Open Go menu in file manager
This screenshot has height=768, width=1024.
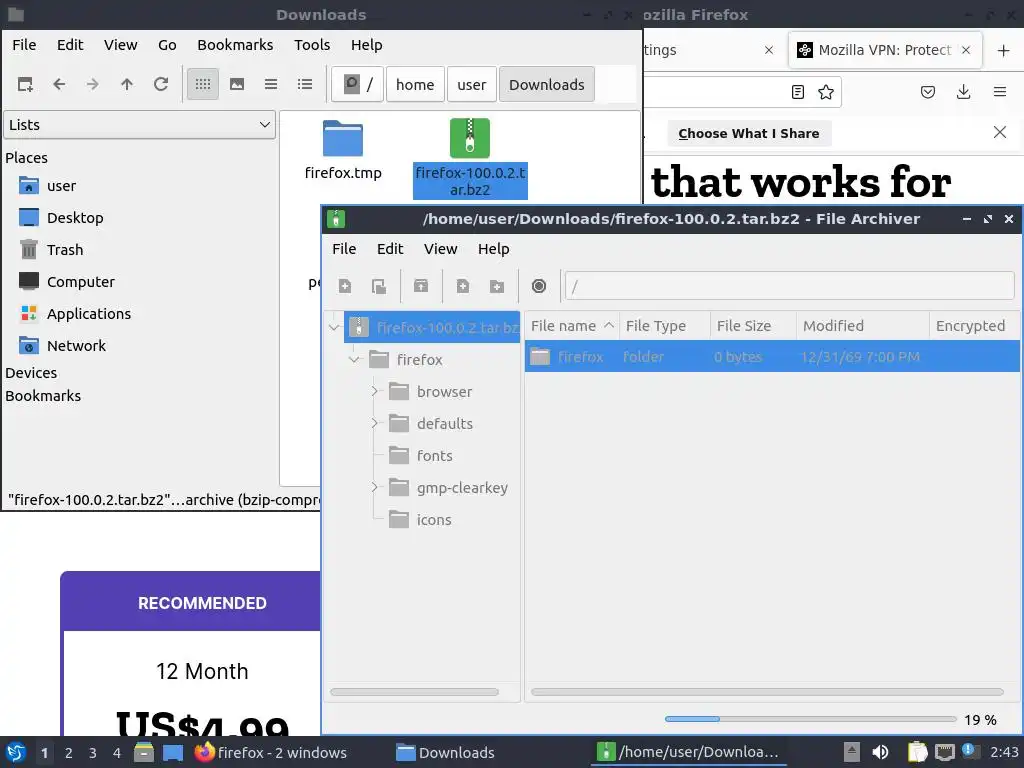coord(167,45)
